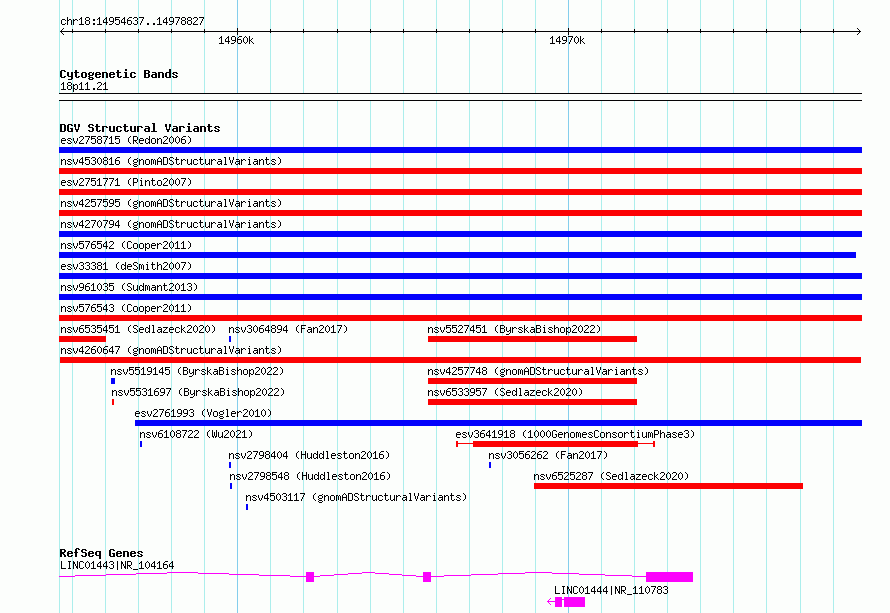Open nsv576542 (Cooper2011) variant label
The width and height of the screenshot is (890, 613).
pos(126,245)
